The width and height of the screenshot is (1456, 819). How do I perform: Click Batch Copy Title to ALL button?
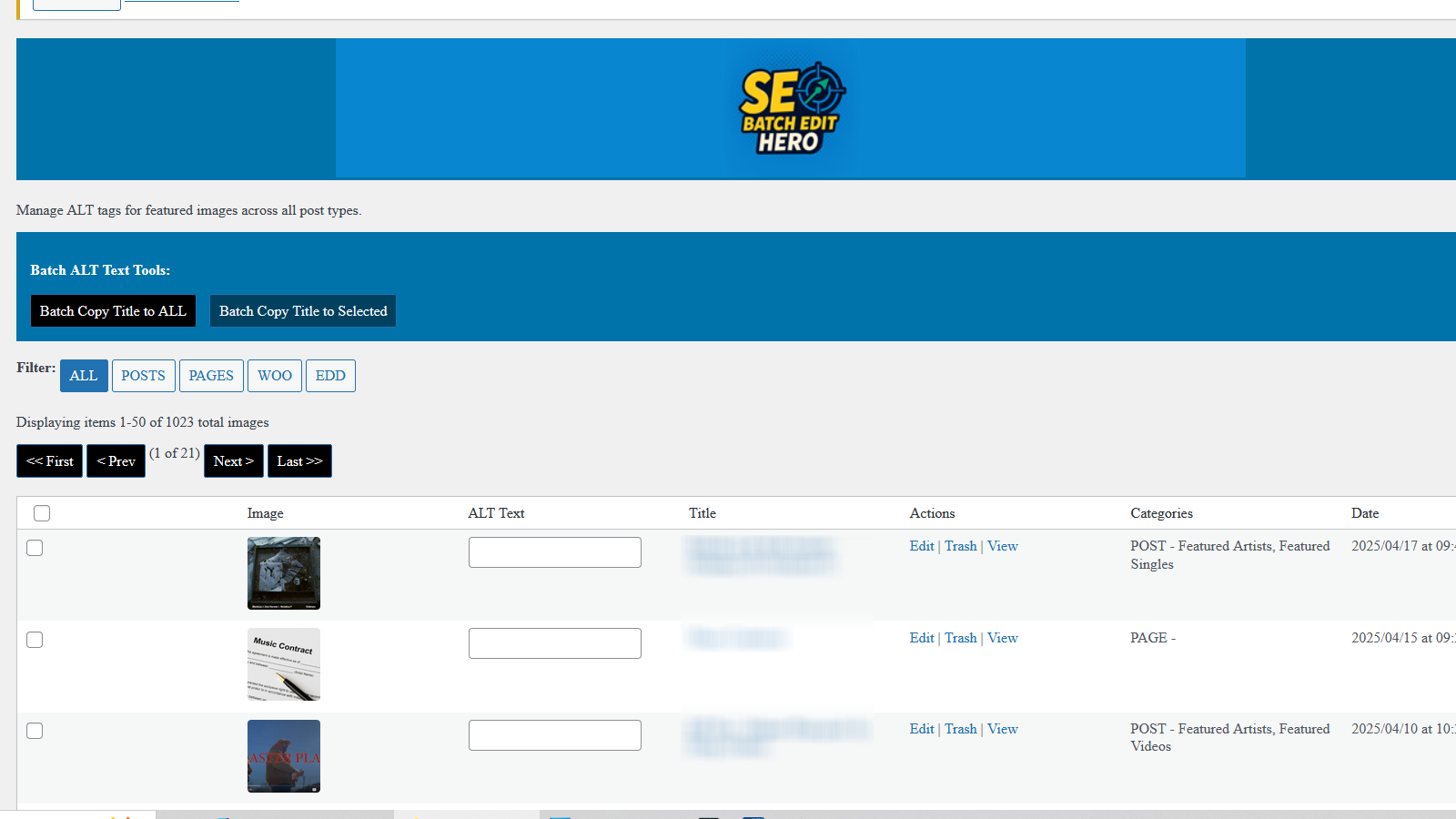[x=113, y=311]
